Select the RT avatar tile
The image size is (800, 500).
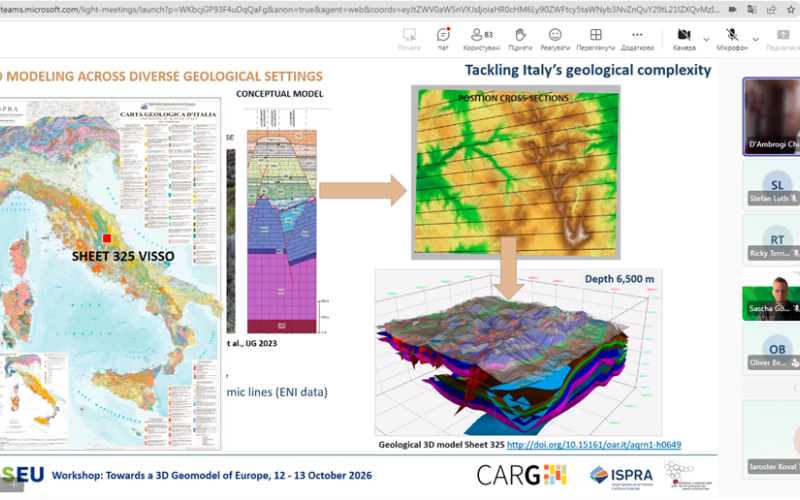click(x=771, y=240)
